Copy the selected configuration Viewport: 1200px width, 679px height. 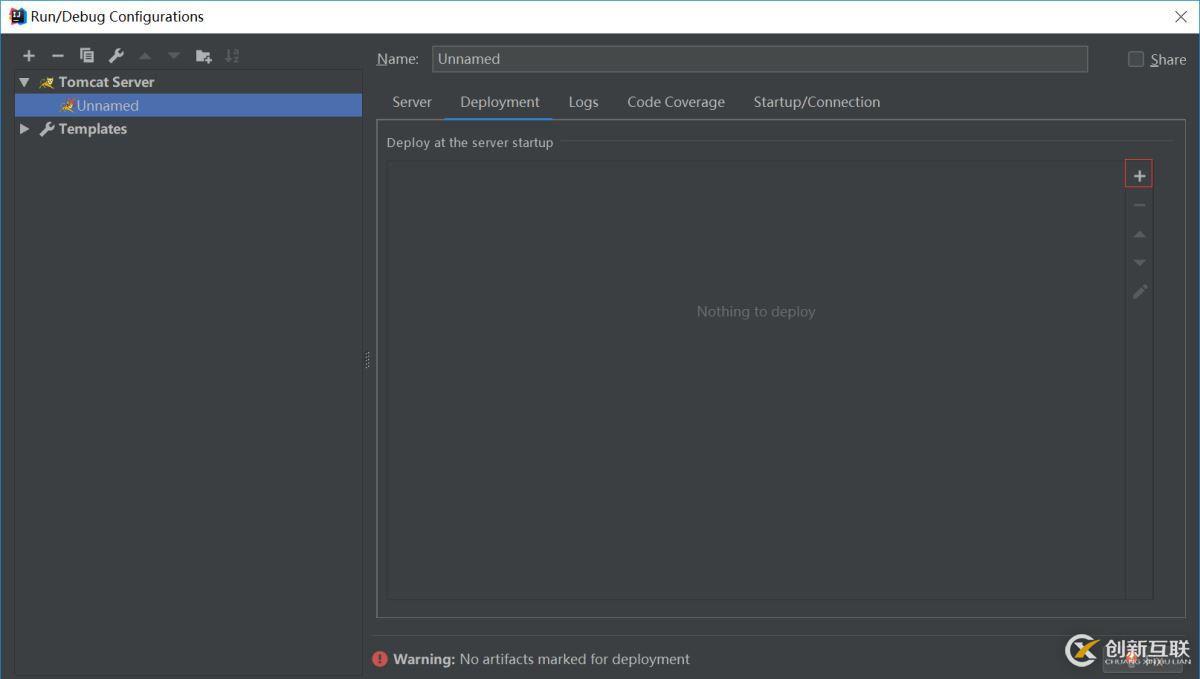click(x=87, y=56)
